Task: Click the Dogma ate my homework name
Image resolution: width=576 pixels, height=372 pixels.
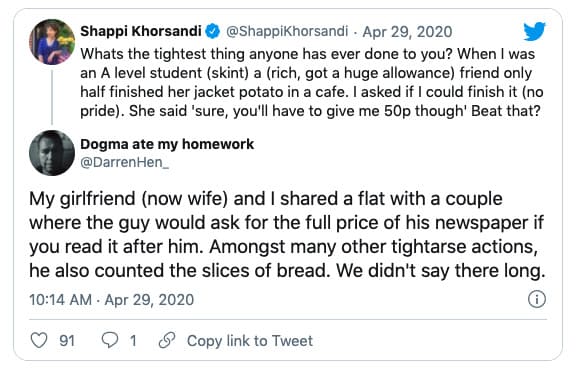Action: pyautogui.click(x=167, y=144)
